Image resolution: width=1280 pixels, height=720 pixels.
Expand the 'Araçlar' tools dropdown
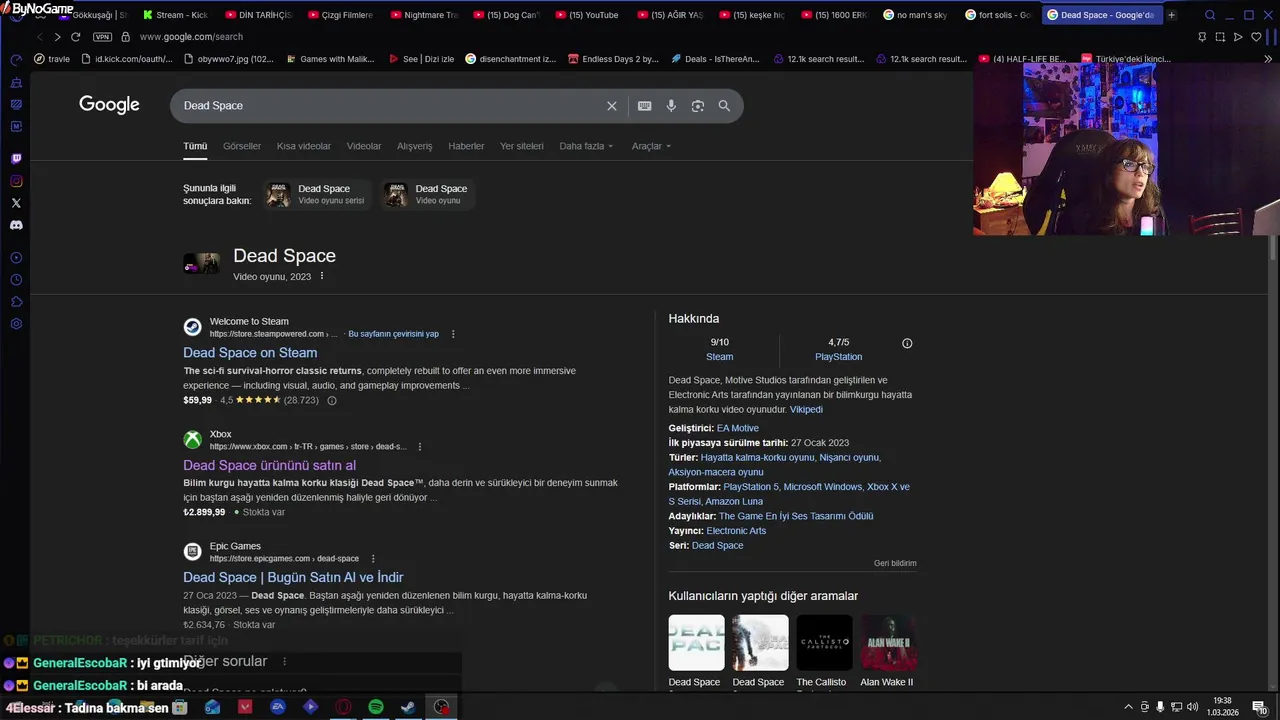click(x=651, y=146)
